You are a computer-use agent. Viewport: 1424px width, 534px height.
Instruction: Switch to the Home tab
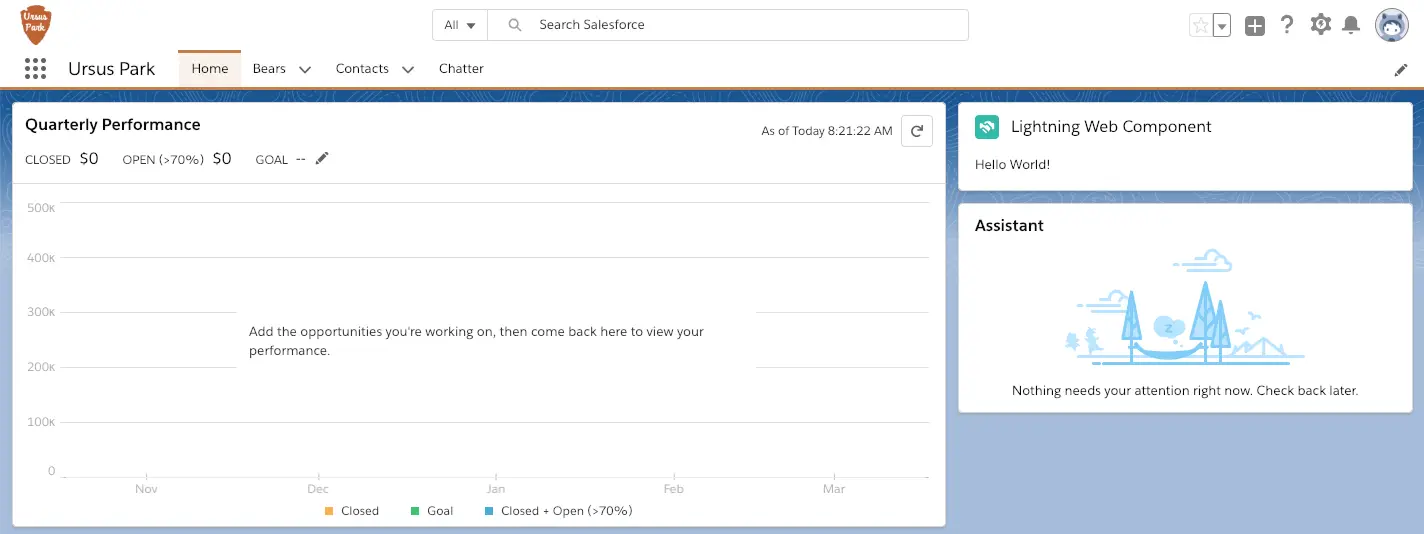(210, 69)
